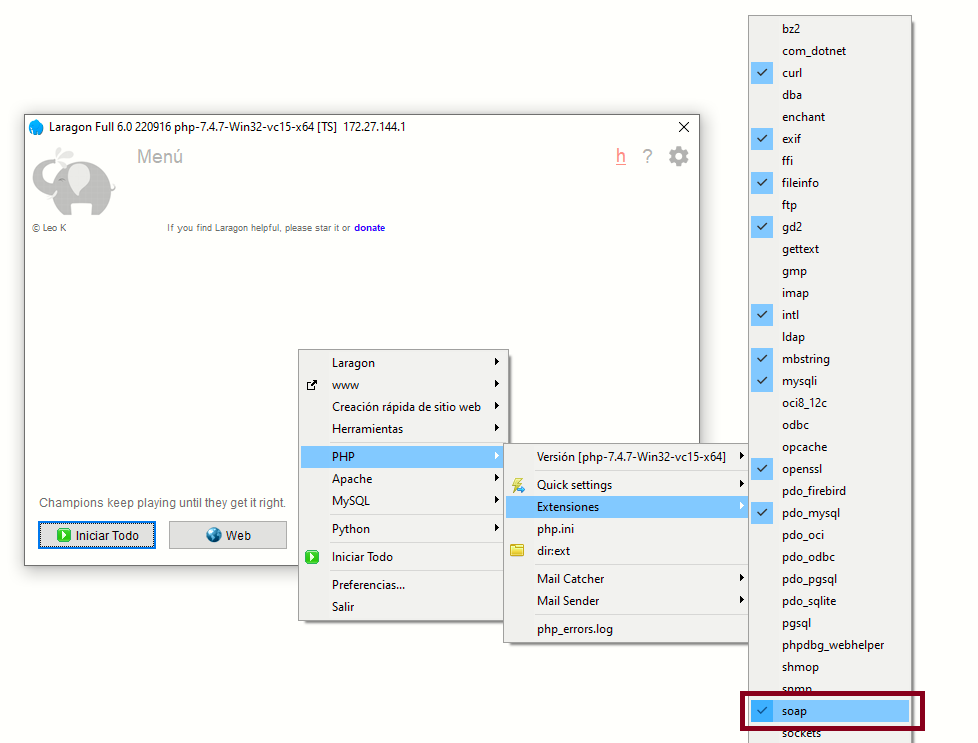This screenshot has height=743, width=978.
Task: Click the Laragon elephant logo
Action: (73, 181)
